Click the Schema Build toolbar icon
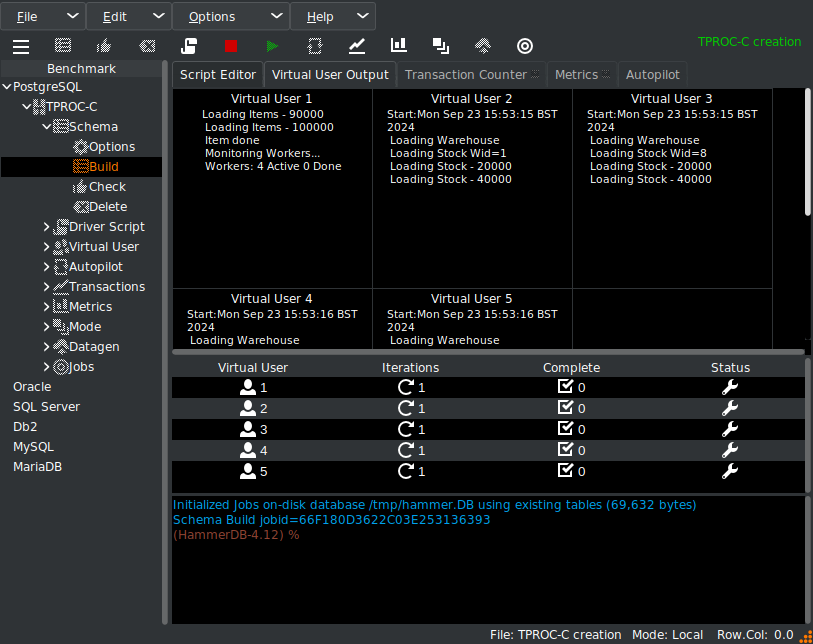This screenshot has width=813, height=644. coord(63,46)
